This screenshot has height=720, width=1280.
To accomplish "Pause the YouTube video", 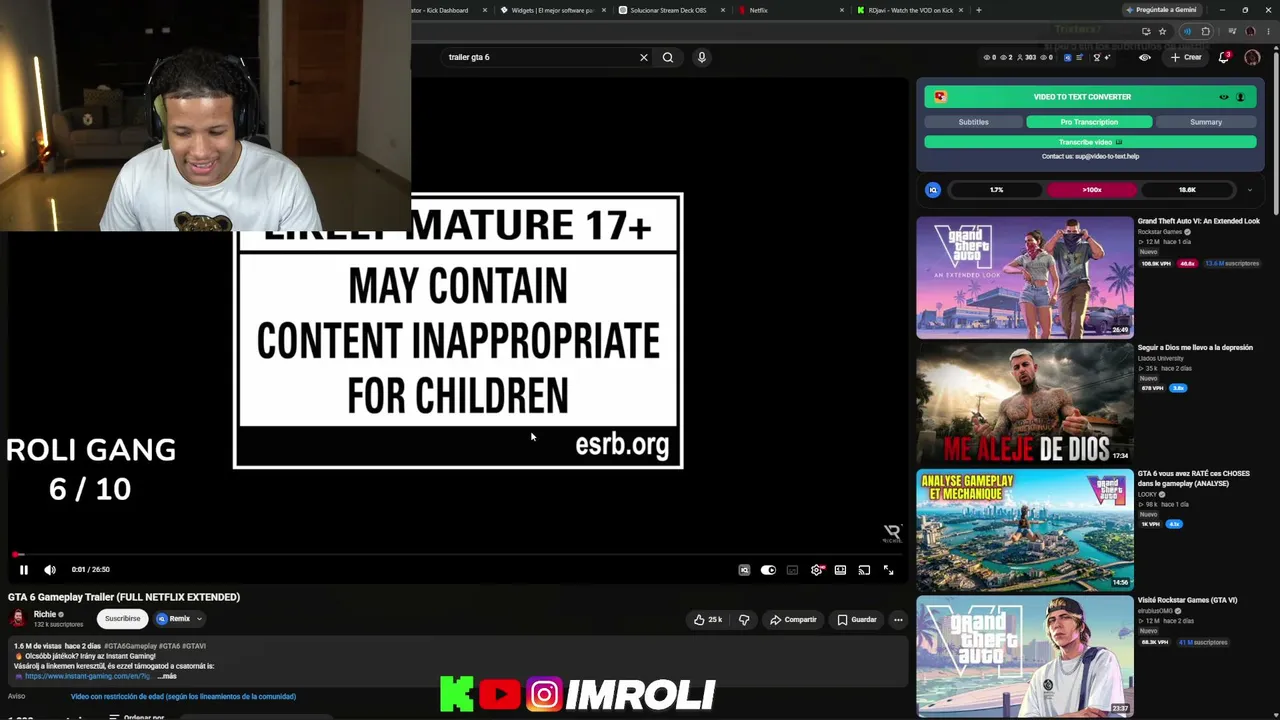I will point(24,570).
